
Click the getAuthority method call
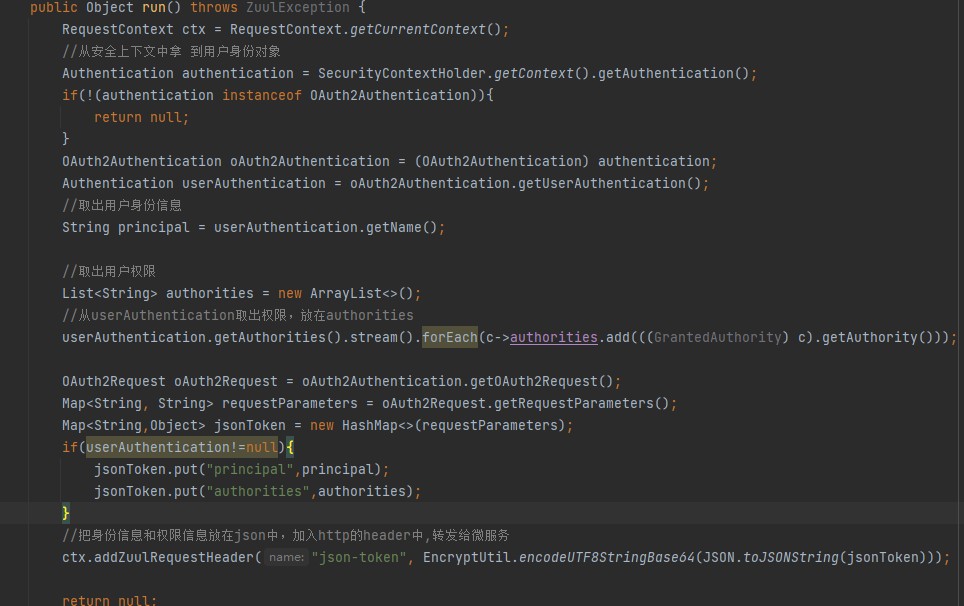(869, 337)
